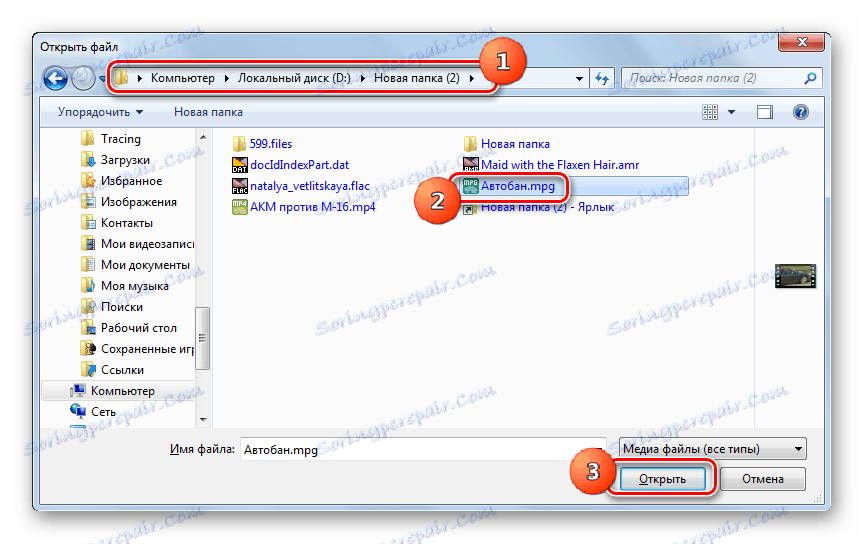Click the sidebar scrollbar down arrow
Viewport: 864px width, 544px height.
203,419
